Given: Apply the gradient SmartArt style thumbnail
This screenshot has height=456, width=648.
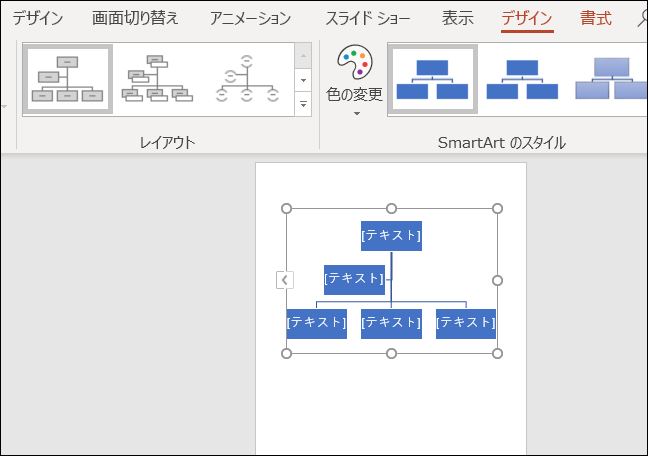Looking at the screenshot, I should click(x=610, y=79).
